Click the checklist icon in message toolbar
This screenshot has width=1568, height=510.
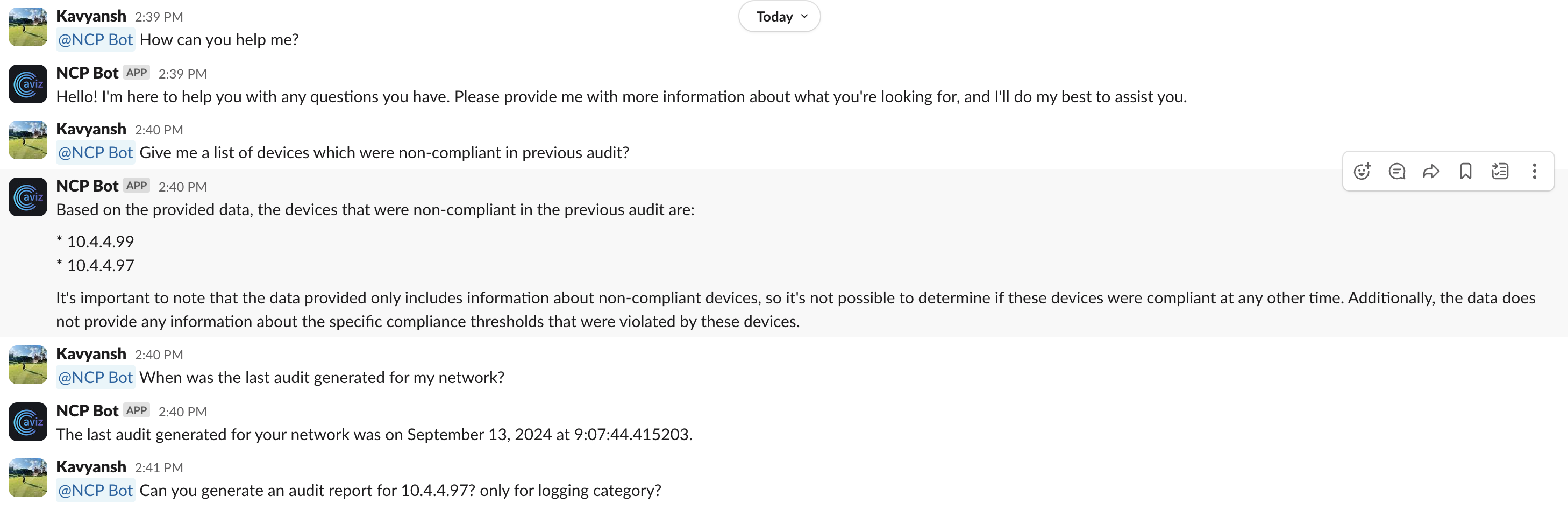pos(1500,171)
